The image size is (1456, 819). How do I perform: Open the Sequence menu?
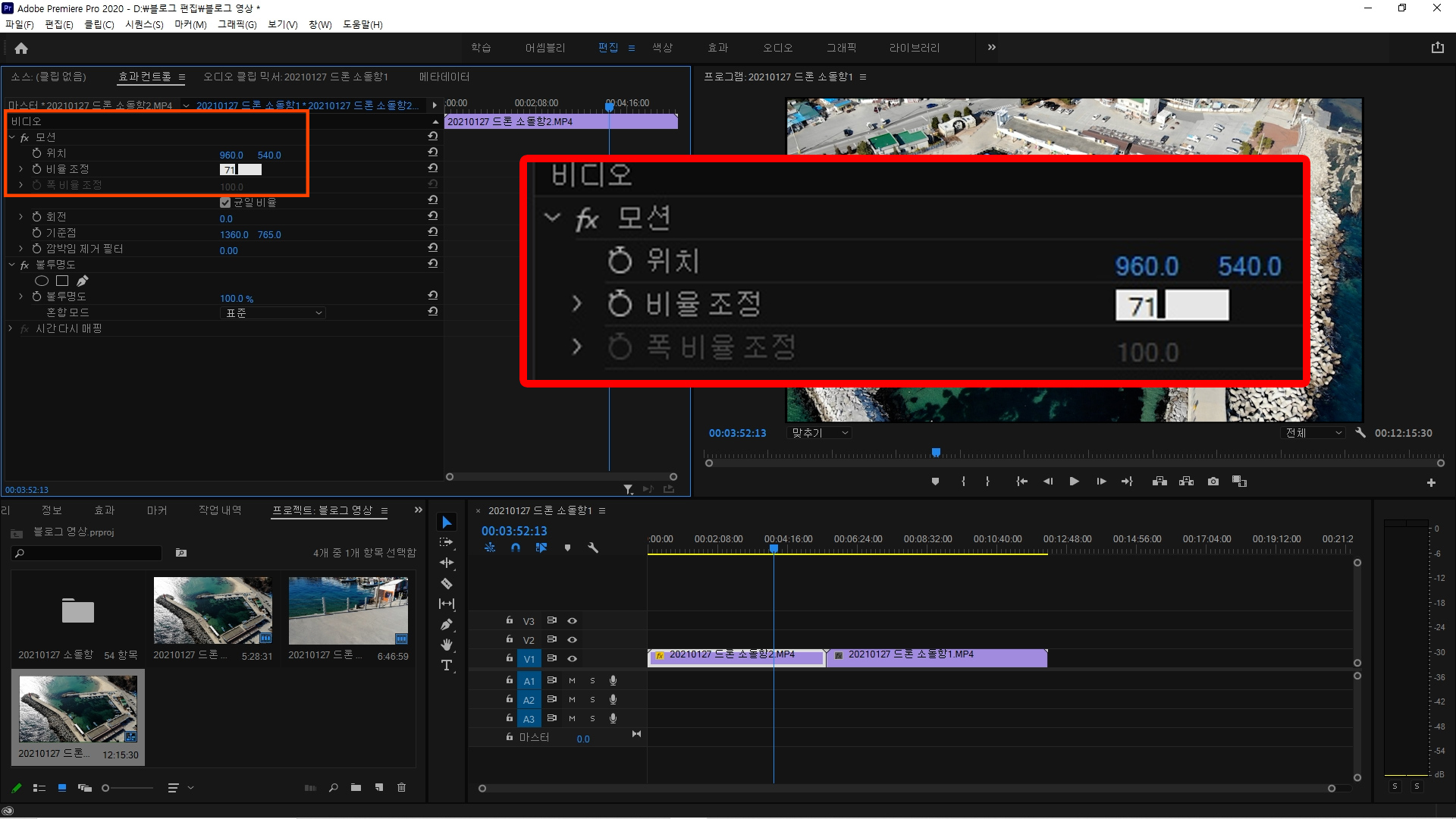(x=144, y=24)
